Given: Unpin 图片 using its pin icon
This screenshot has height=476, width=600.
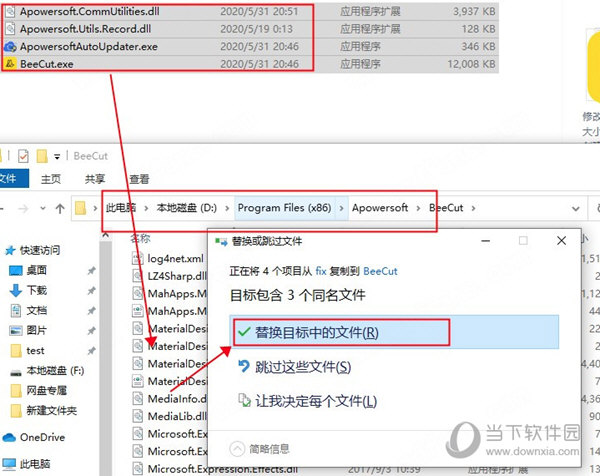Looking at the screenshot, I should (x=91, y=330).
